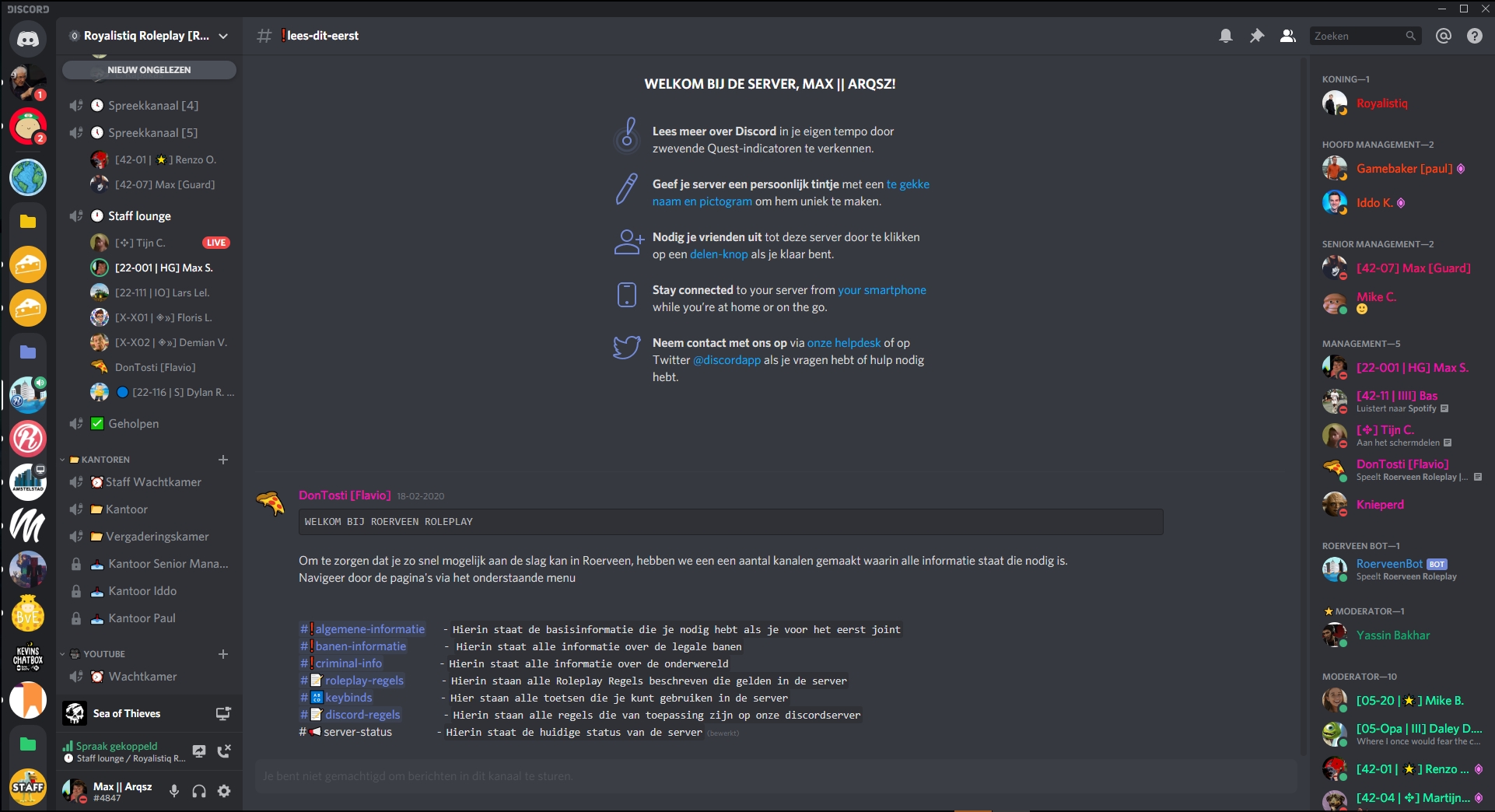Show pinned messages
This screenshot has width=1495, height=812.
[x=1257, y=36]
